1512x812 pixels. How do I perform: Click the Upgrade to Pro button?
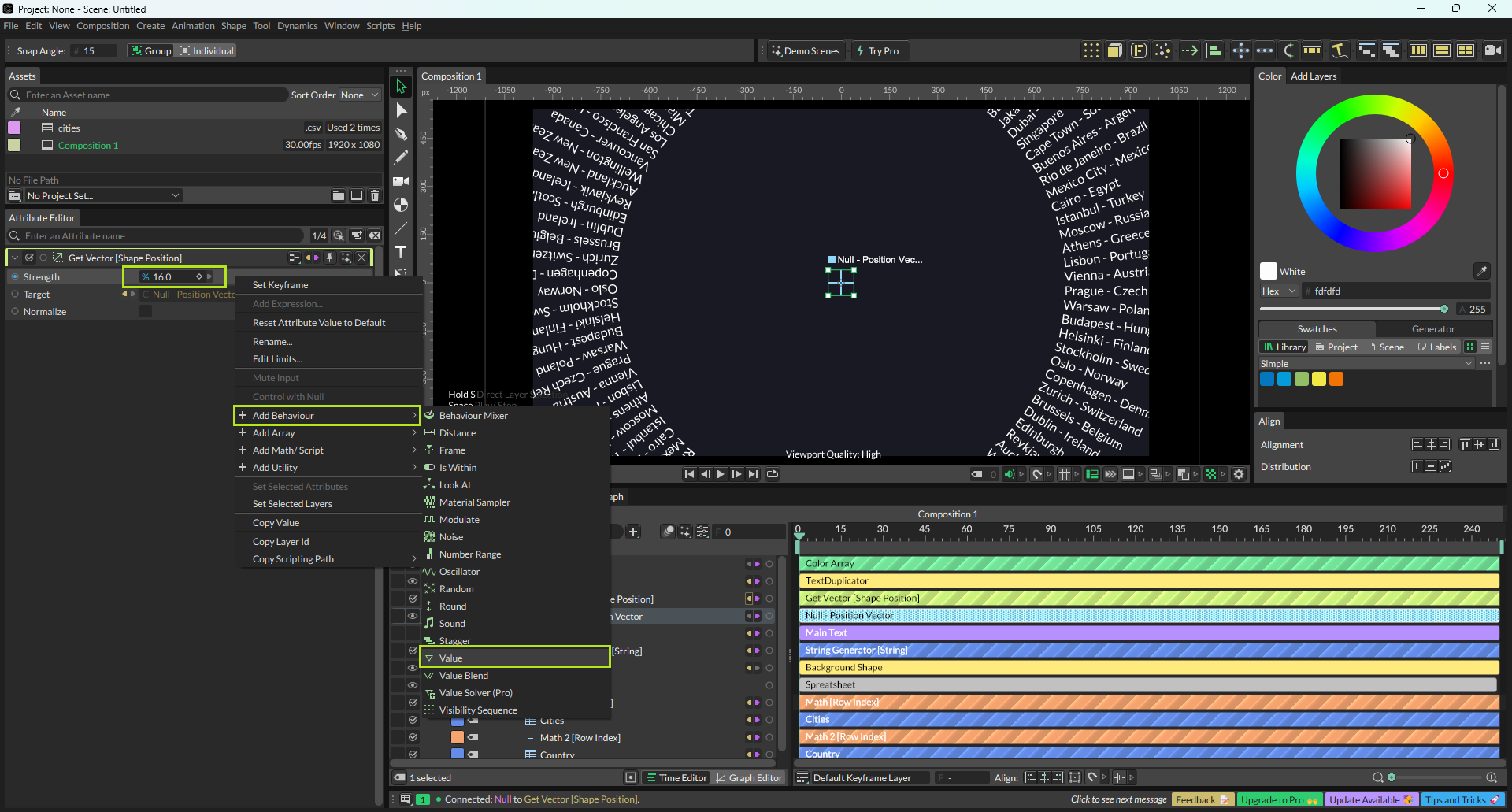(1279, 800)
